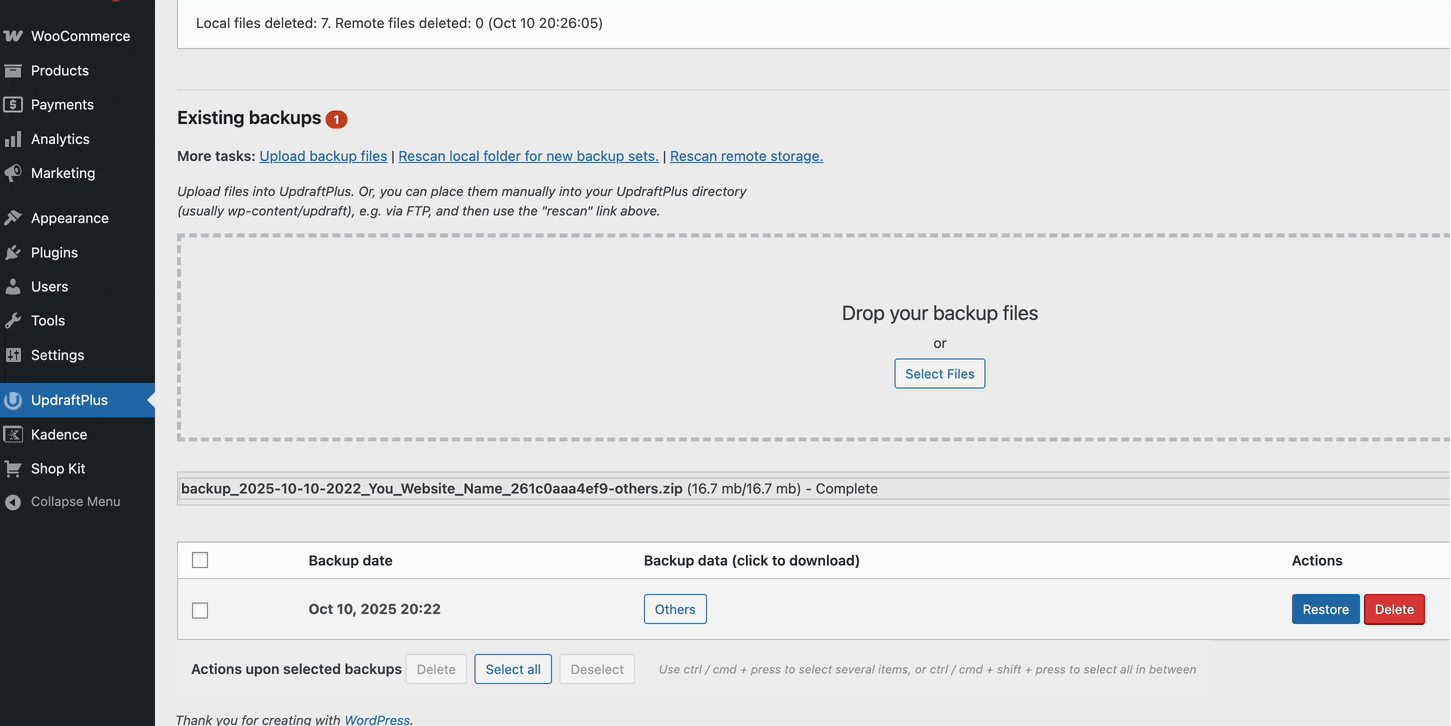The image size is (1451, 726).
Task: Open Plugins via the plug icon
Action: coord(14,252)
